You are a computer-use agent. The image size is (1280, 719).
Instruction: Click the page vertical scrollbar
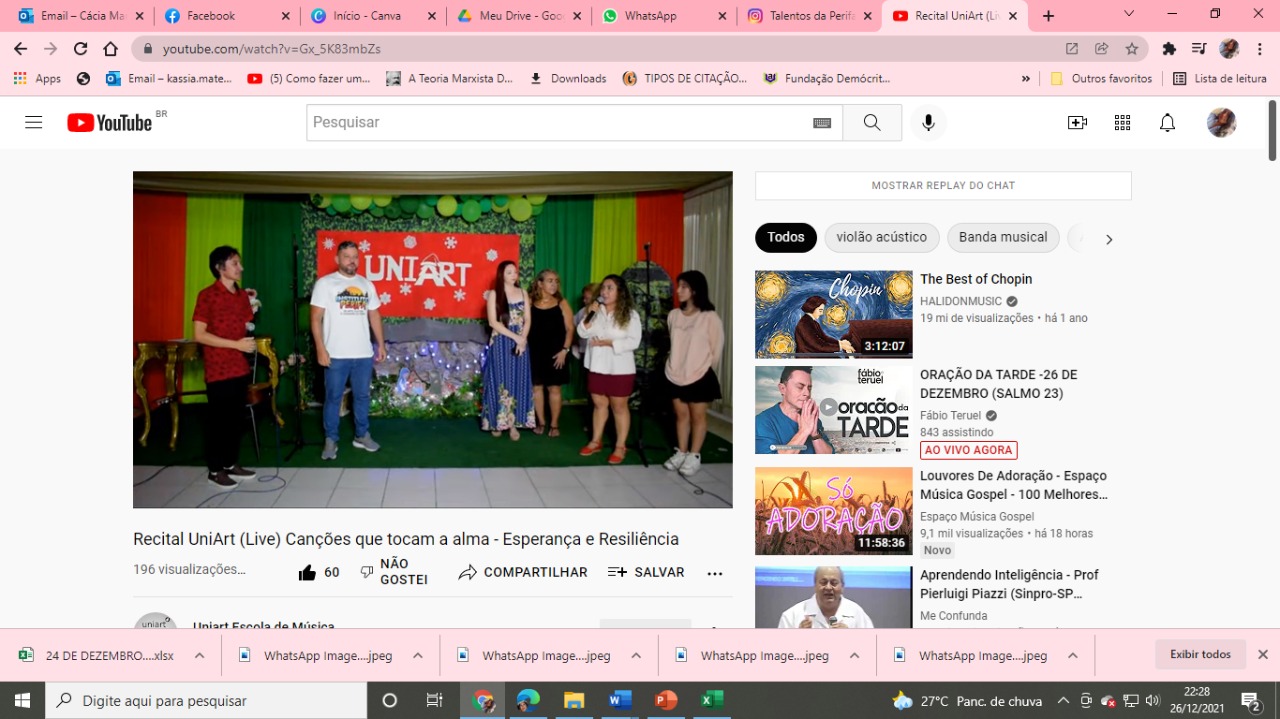click(x=1272, y=130)
